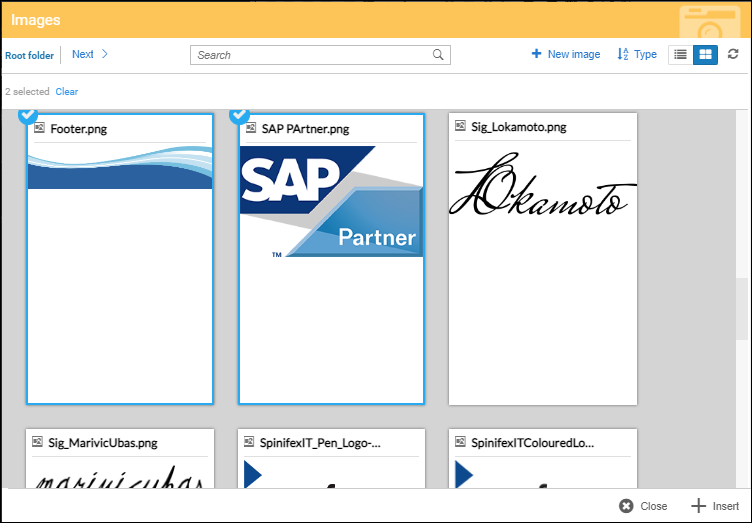This screenshot has height=523, width=752.
Task: Click the Close circle-x icon
Action: click(626, 506)
